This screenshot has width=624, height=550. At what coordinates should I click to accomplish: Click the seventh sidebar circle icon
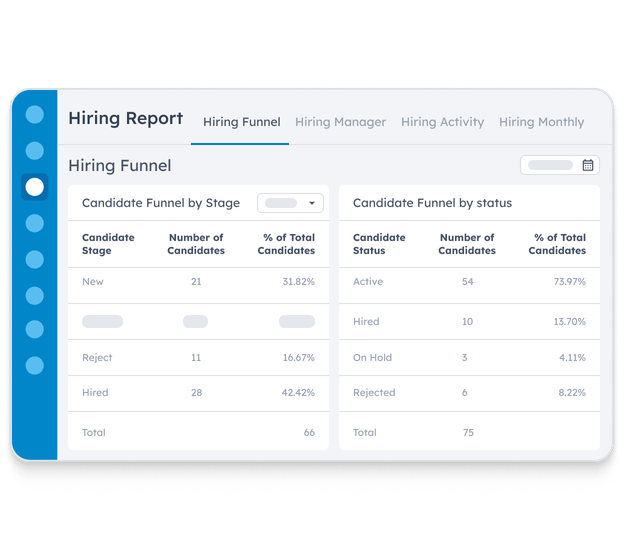[35, 329]
